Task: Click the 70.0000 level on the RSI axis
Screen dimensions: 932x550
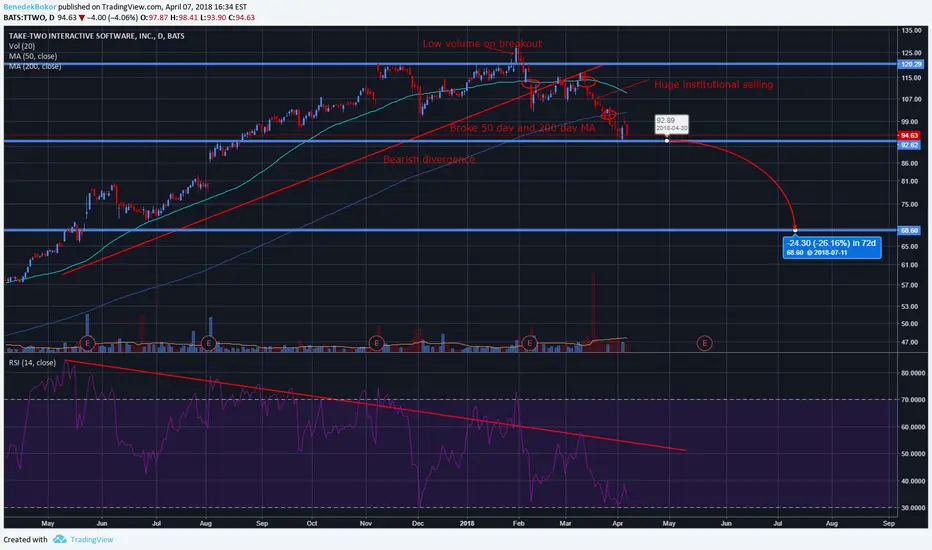Action: [913, 400]
